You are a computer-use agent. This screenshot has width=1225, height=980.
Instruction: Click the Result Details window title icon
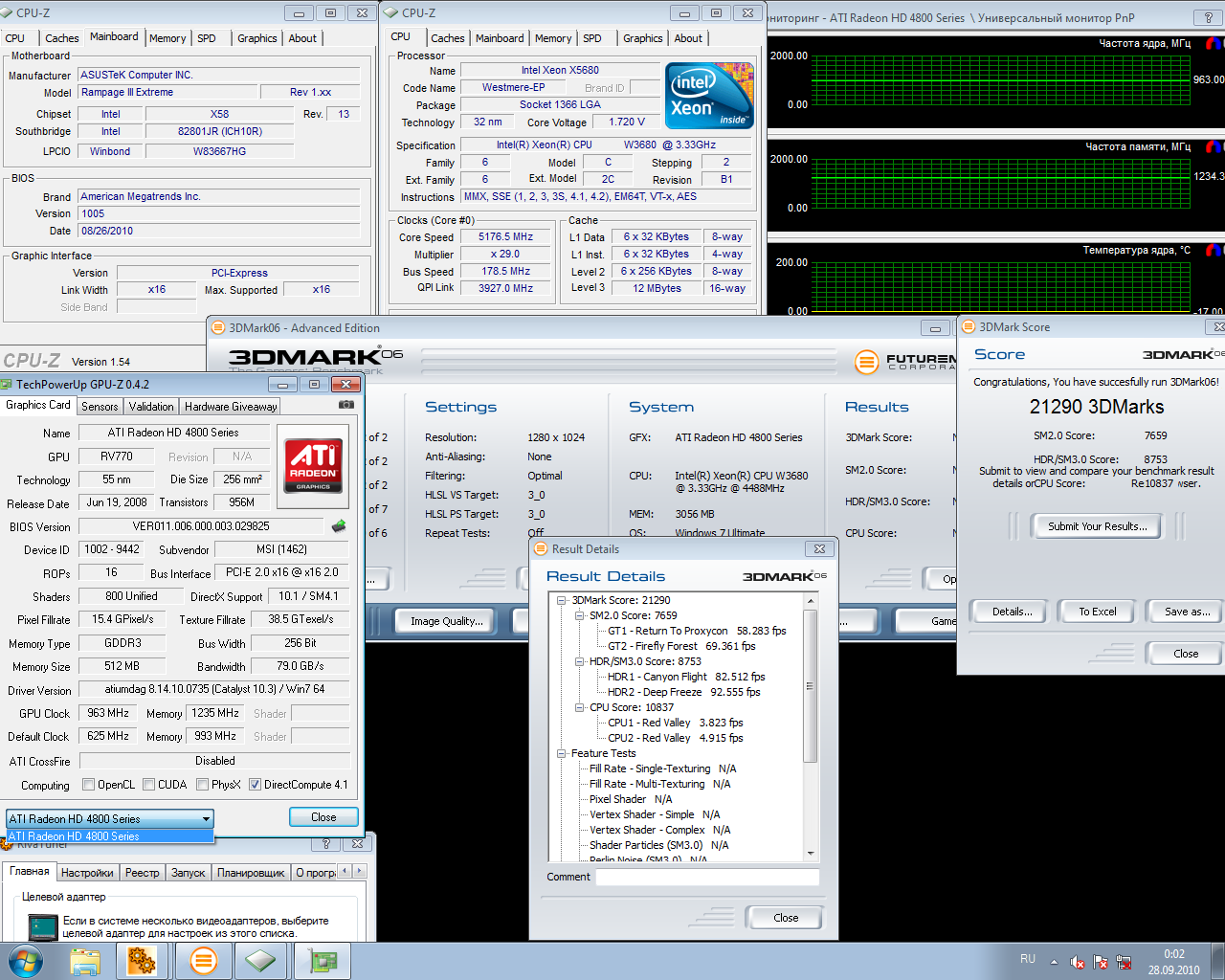pyautogui.click(x=541, y=548)
